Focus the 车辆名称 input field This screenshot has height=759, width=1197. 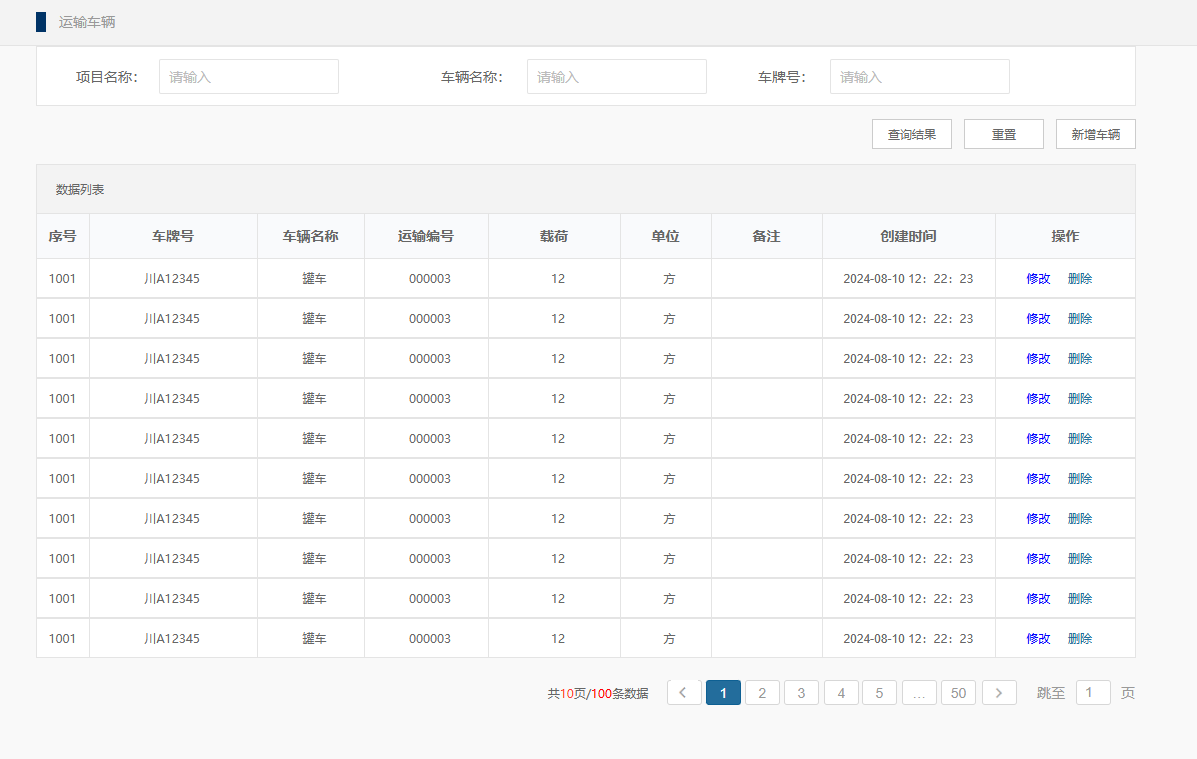click(x=616, y=77)
